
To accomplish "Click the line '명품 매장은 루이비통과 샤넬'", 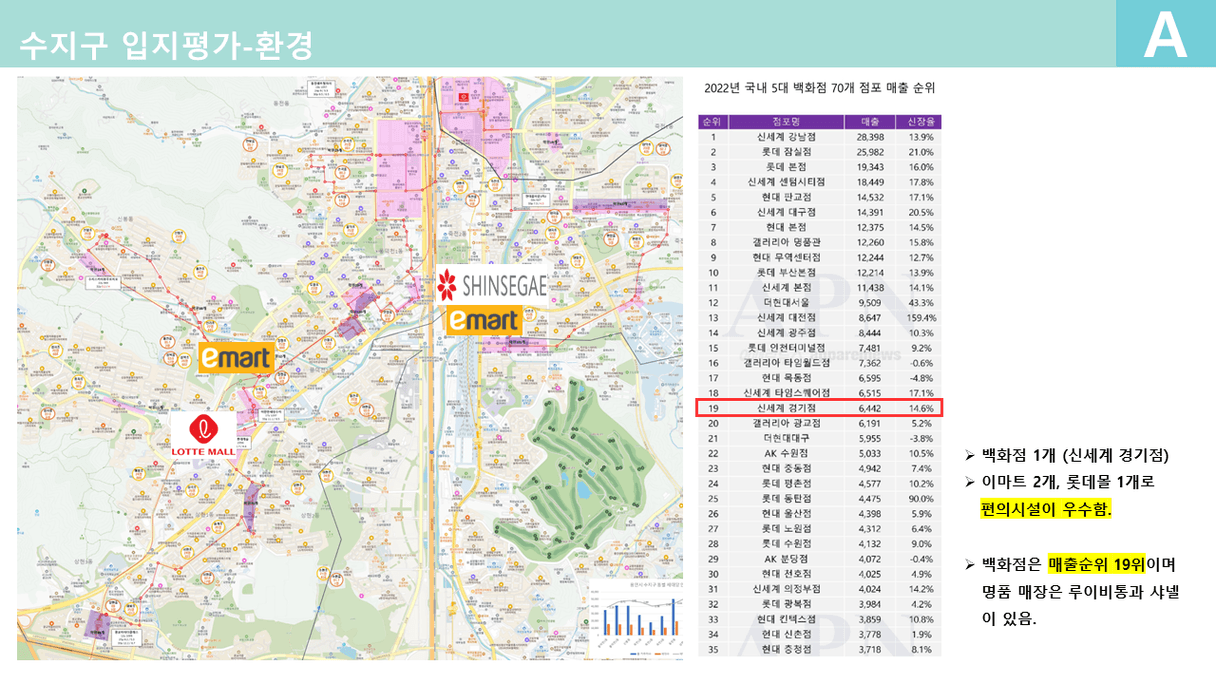I will 1081,593.
